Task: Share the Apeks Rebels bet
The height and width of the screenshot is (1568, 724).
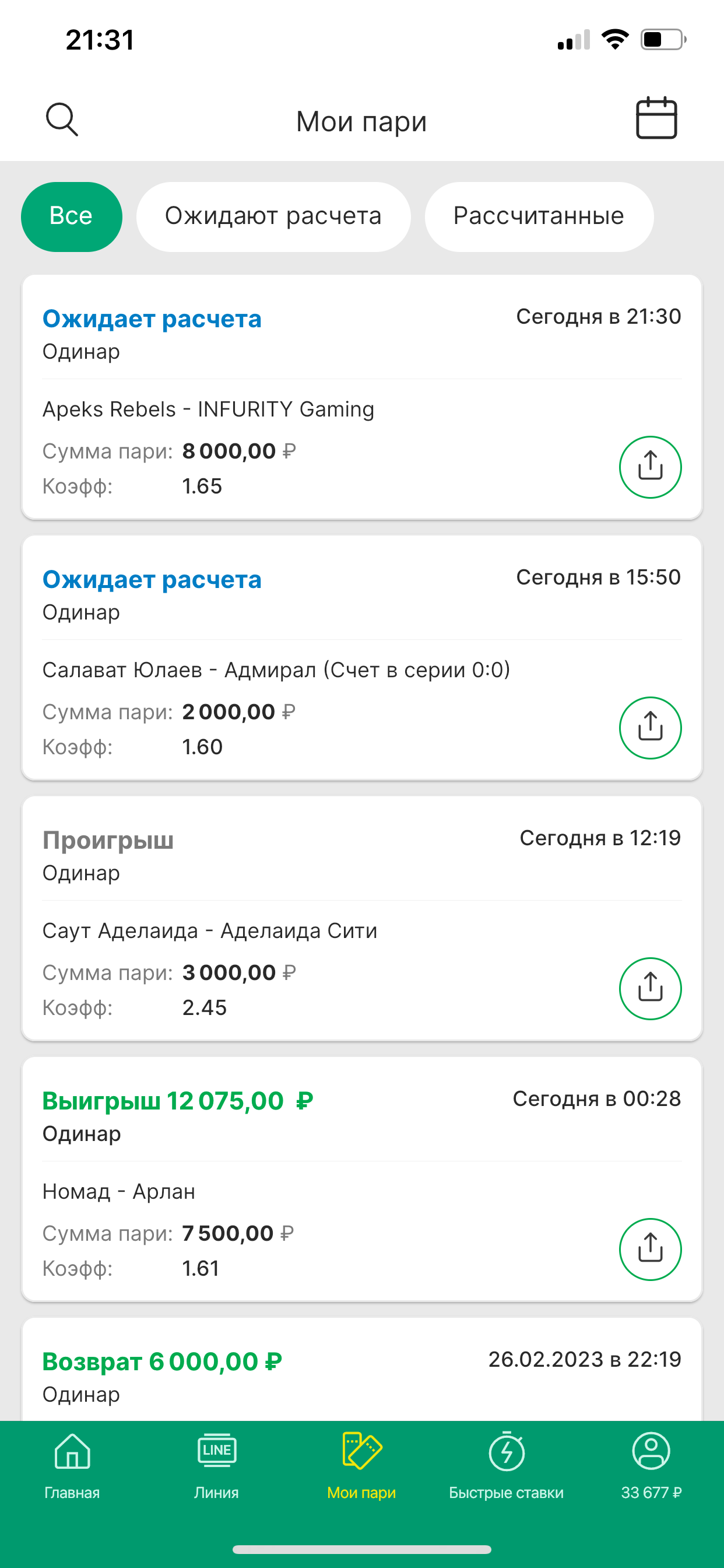Action: (x=650, y=467)
